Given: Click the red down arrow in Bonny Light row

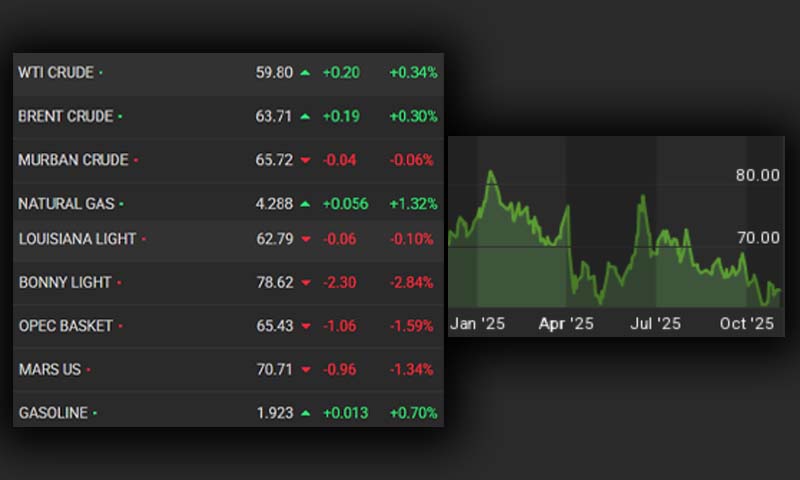Looking at the screenshot, I should coord(306,283).
